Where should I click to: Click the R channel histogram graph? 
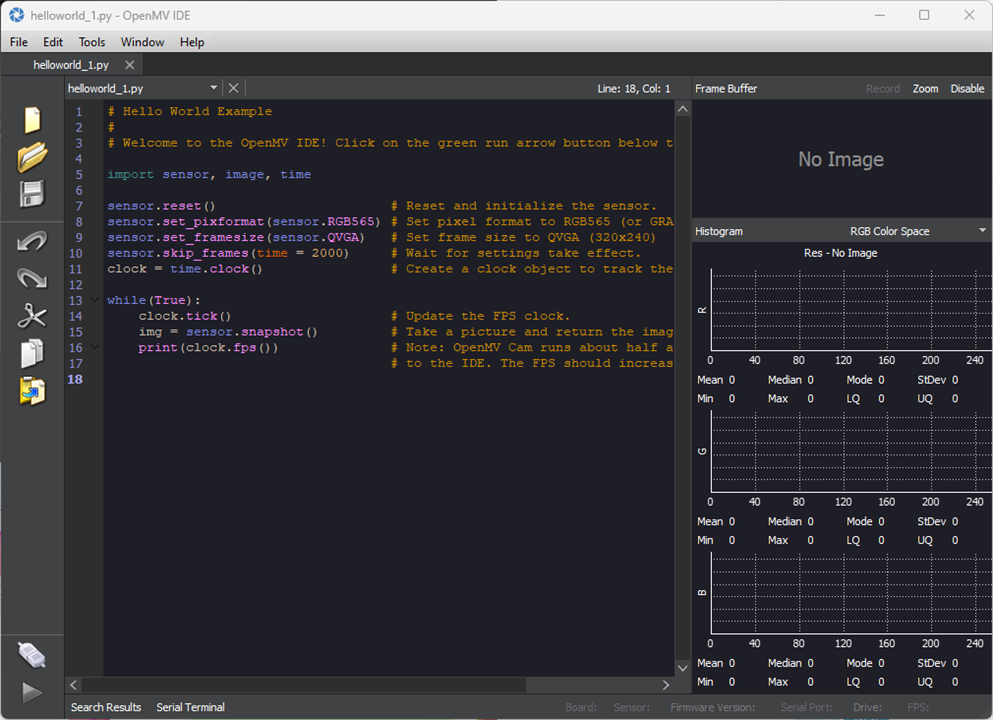(x=851, y=310)
